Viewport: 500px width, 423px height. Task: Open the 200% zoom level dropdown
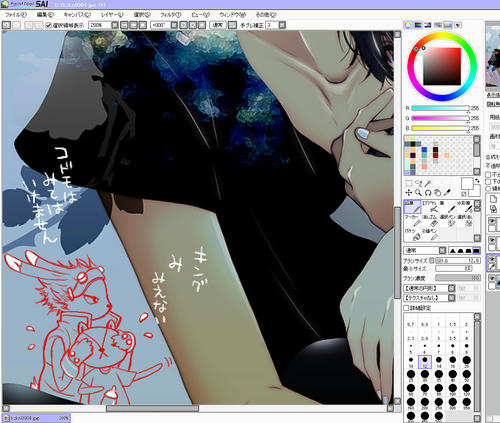[x=115, y=25]
